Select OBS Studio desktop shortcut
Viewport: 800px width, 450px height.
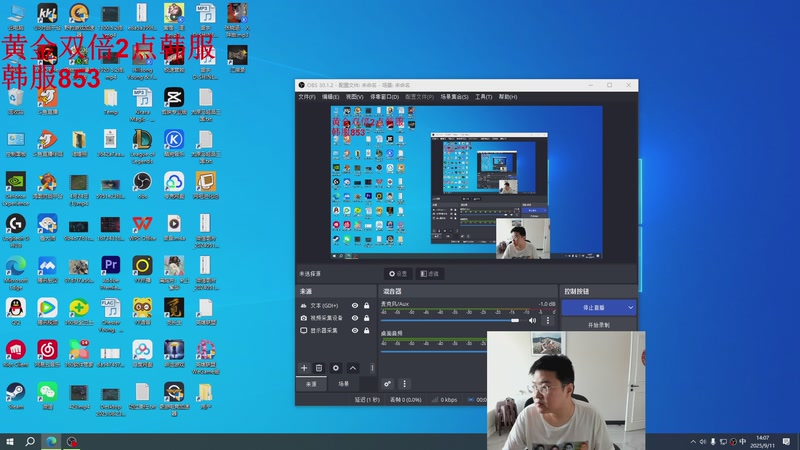click(x=142, y=186)
